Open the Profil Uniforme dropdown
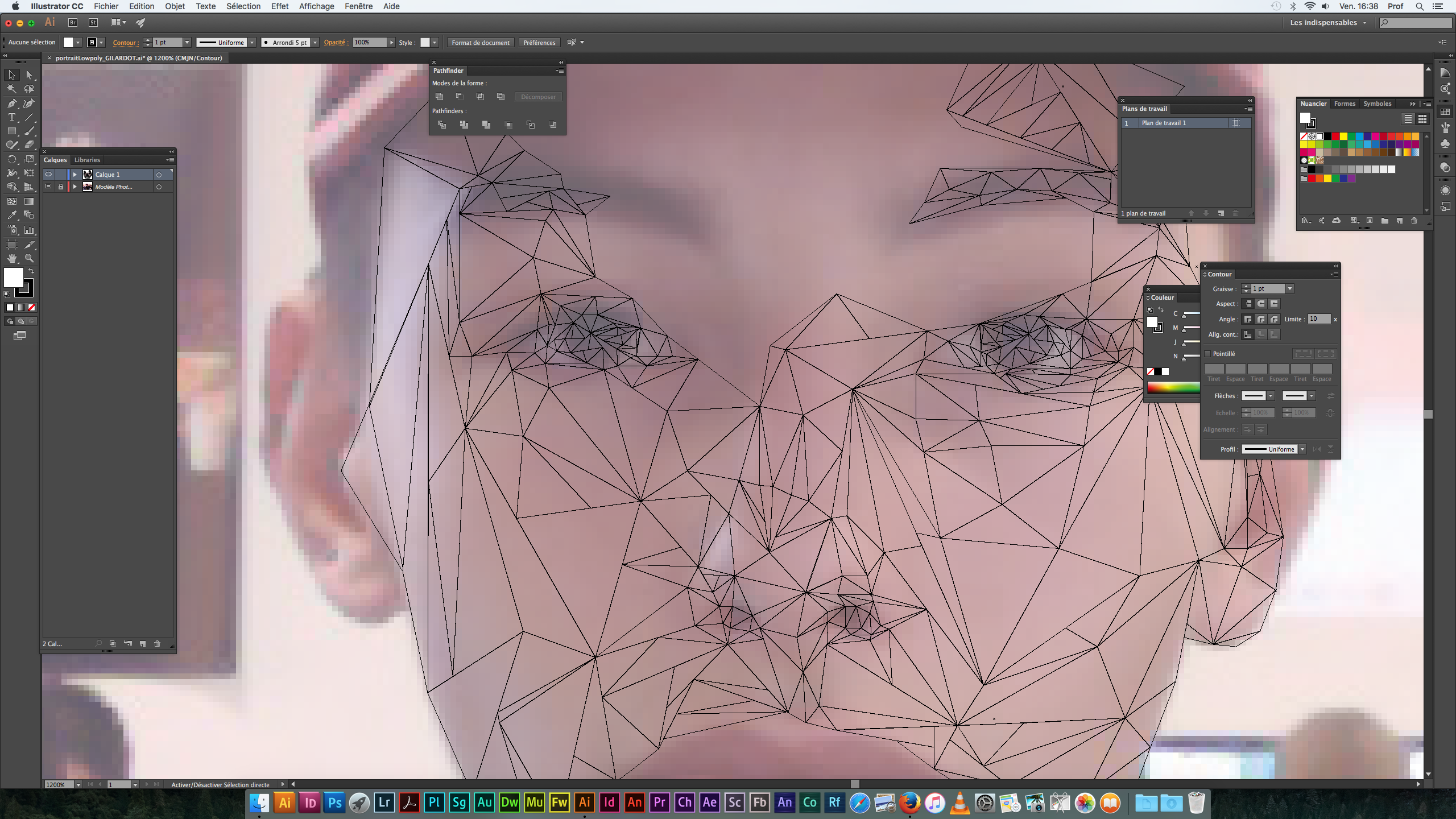Viewport: 1456px width, 819px height. pyautogui.click(x=1302, y=449)
